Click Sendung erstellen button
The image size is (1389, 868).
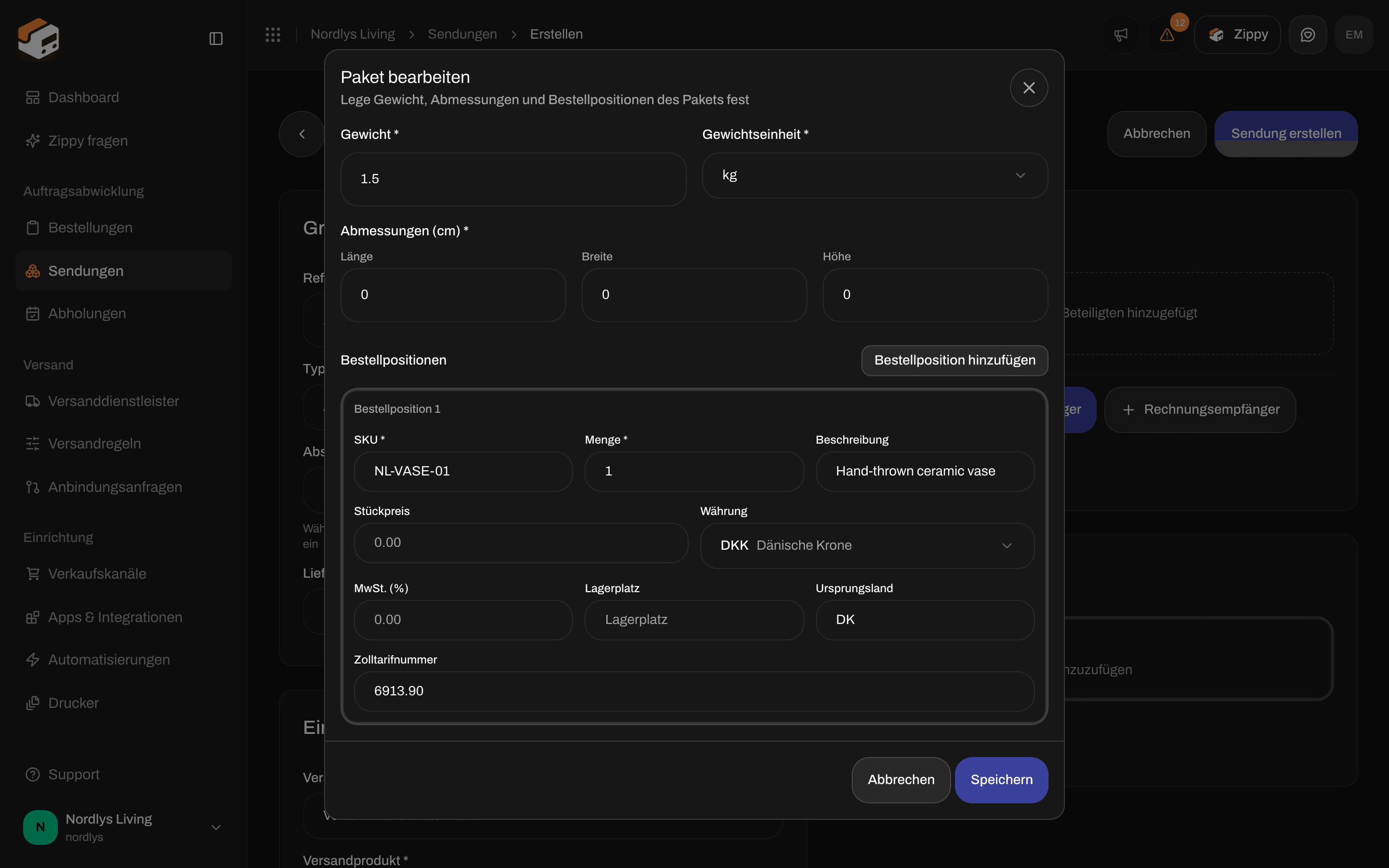click(1286, 134)
